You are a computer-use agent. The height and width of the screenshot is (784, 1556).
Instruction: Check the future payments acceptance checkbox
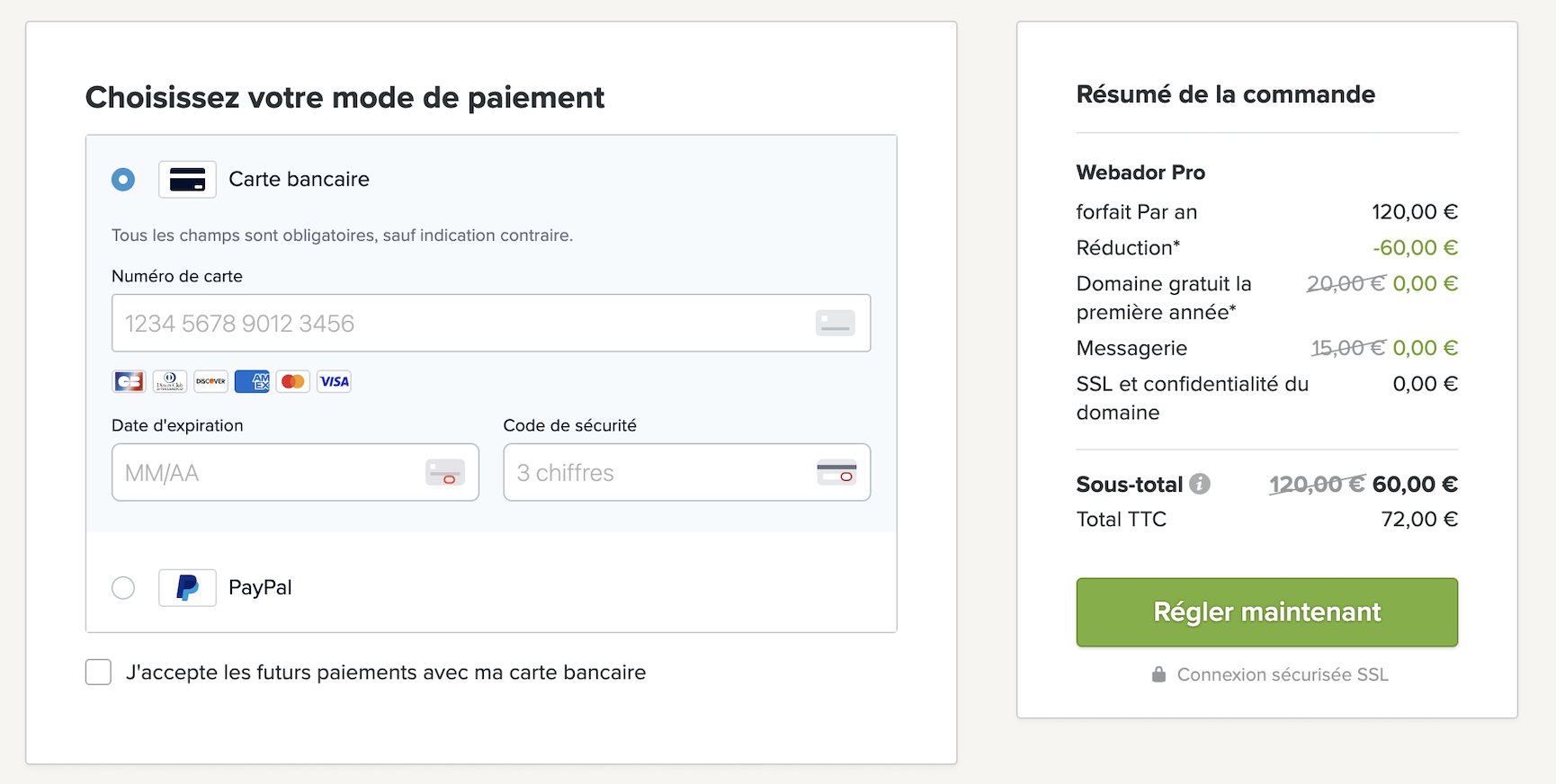coord(98,673)
